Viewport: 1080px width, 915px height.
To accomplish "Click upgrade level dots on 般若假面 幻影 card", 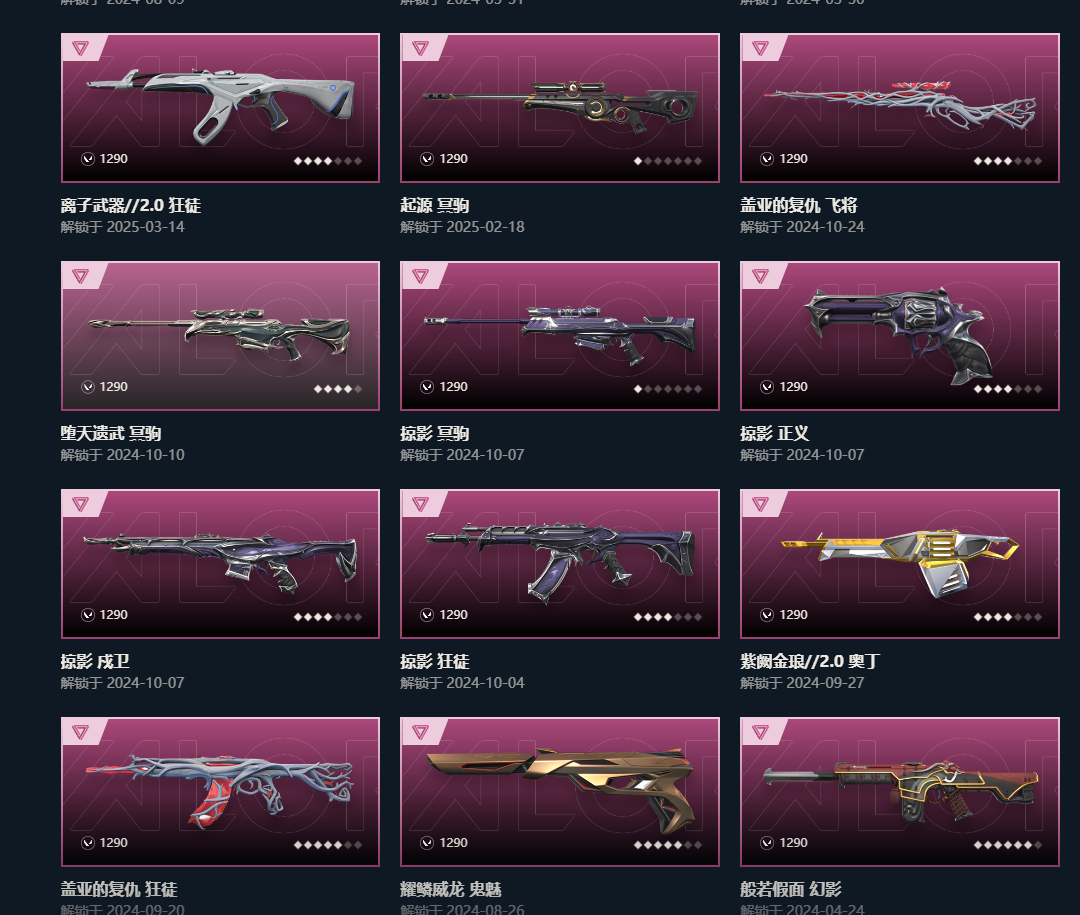I will click(x=1008, y=845).
